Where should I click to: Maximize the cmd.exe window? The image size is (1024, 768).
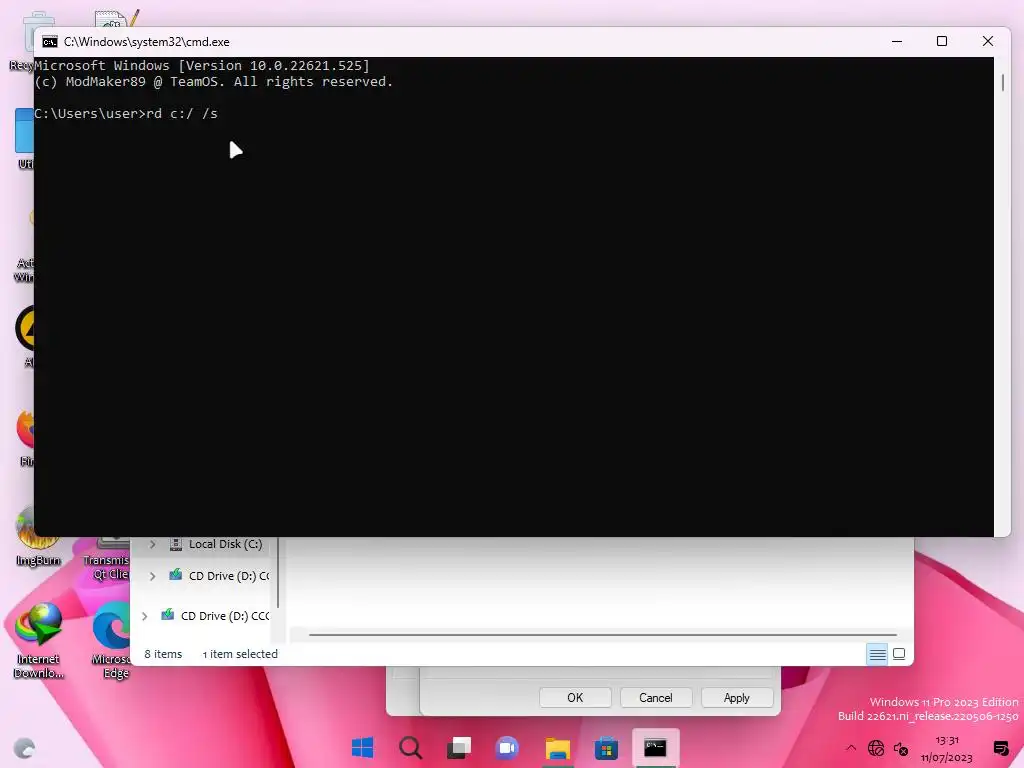click(x=942, y=41)
